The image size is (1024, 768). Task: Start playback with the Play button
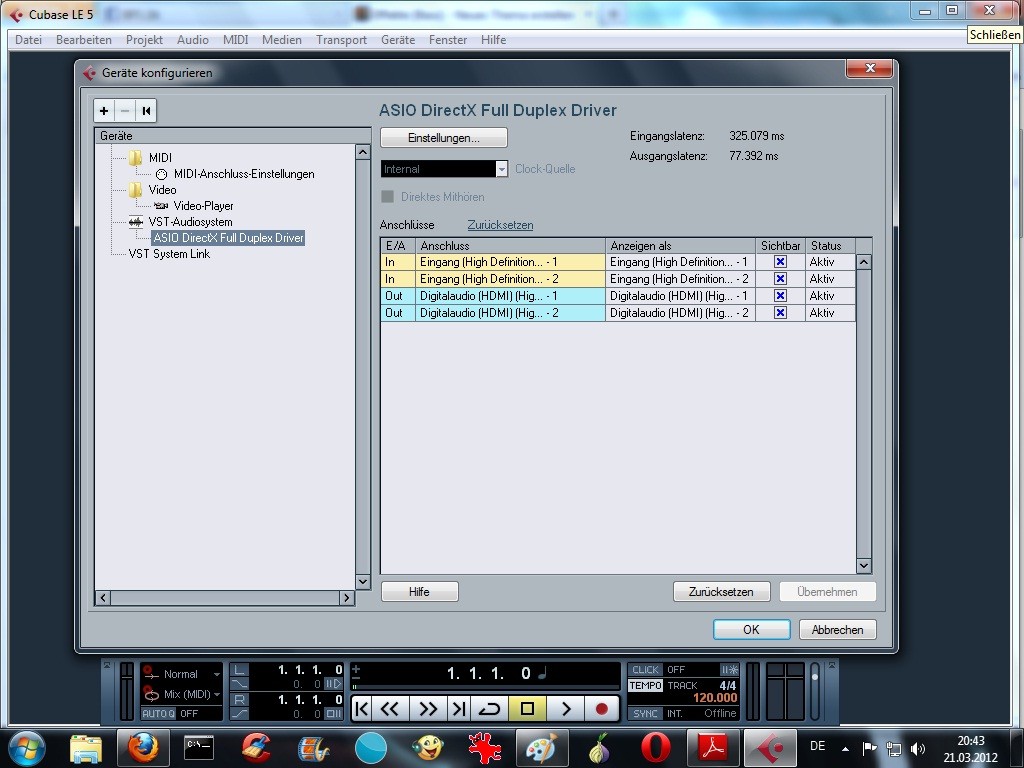(x=566, y=709)
